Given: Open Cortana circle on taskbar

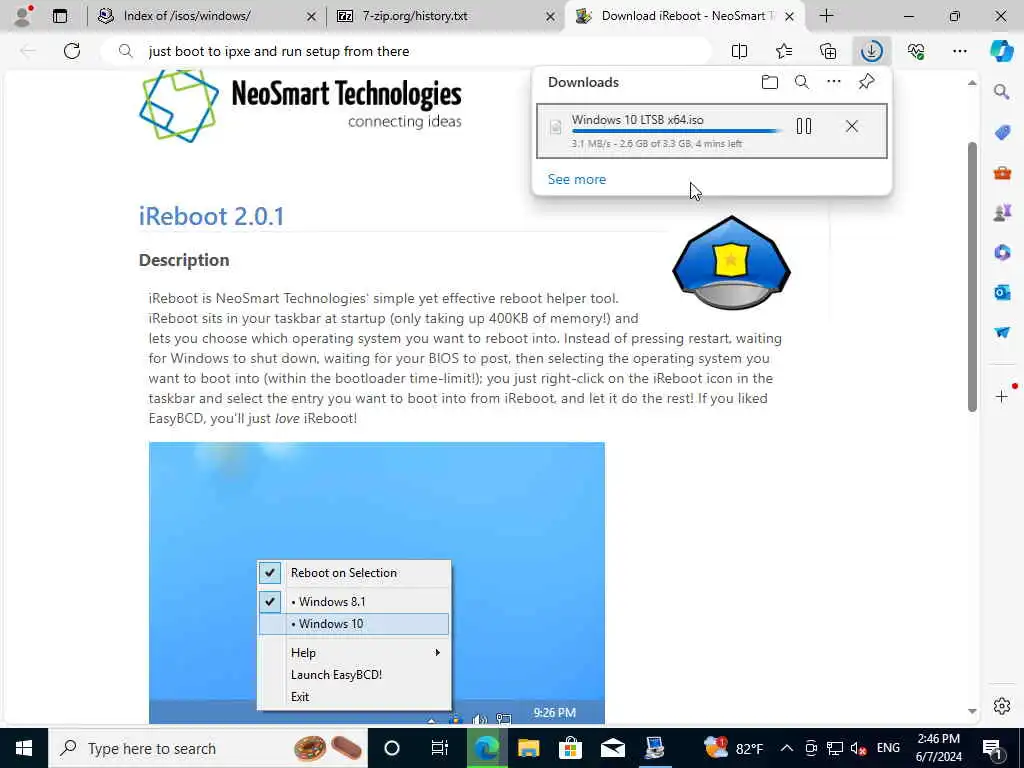Looking at the screenshot, I should point(391,748).
